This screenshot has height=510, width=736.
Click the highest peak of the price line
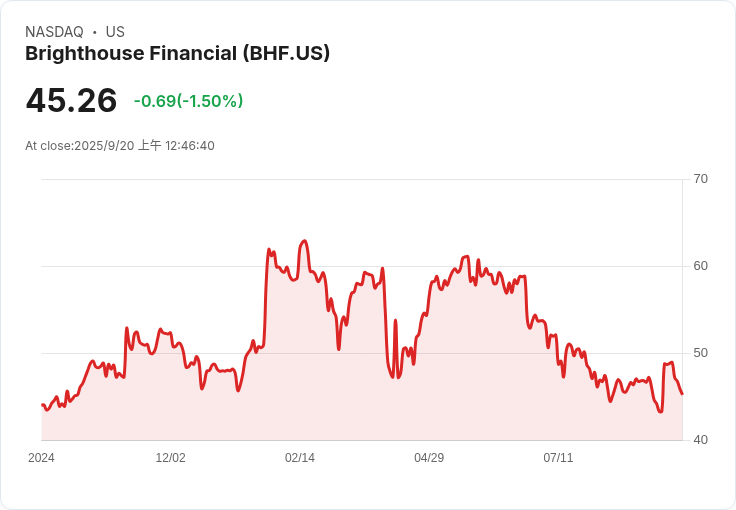[x=304, y=241]
